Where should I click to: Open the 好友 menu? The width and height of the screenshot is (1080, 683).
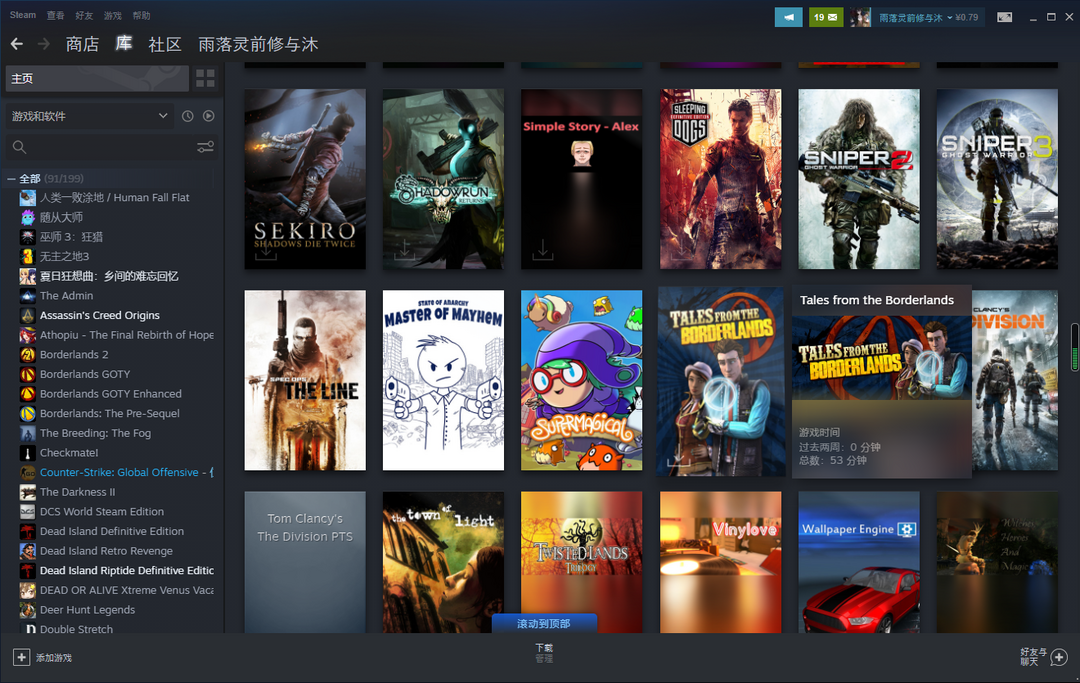[84, 15]
